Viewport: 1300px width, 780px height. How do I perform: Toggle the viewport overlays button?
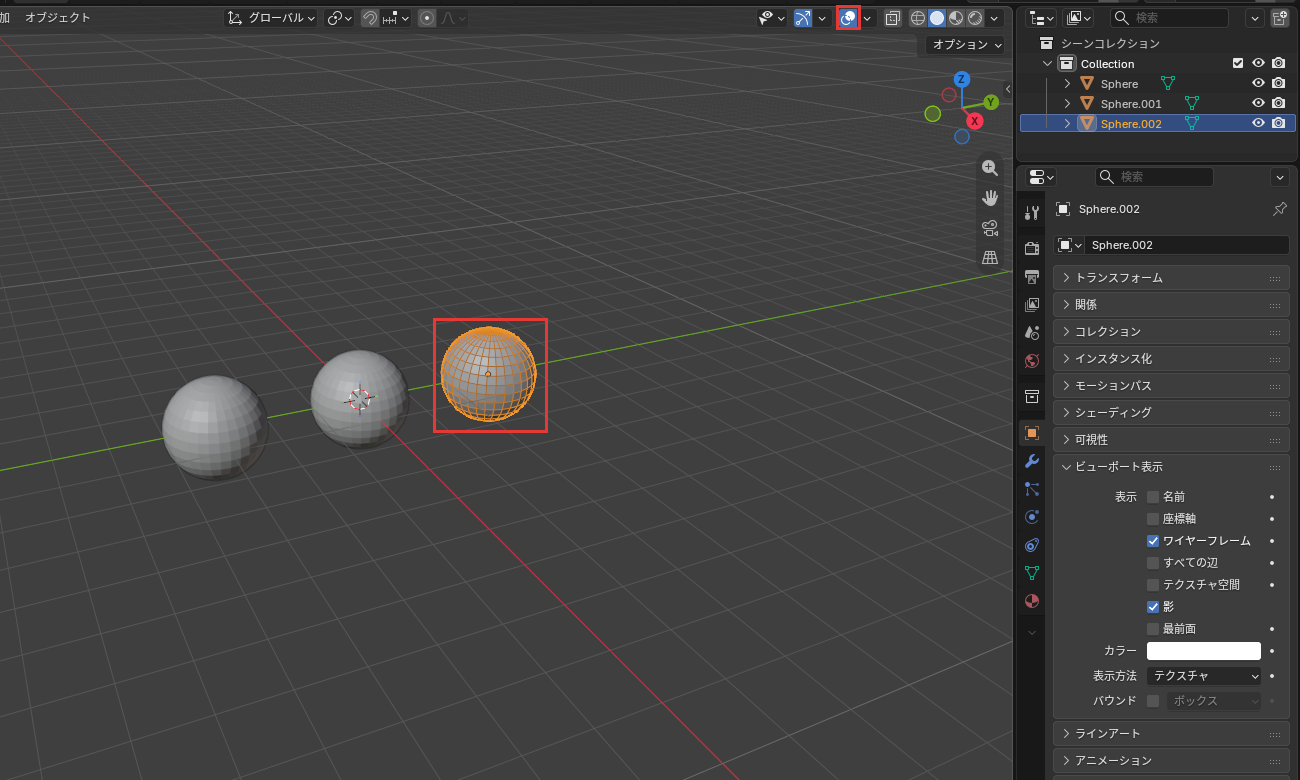coord(848,18)
